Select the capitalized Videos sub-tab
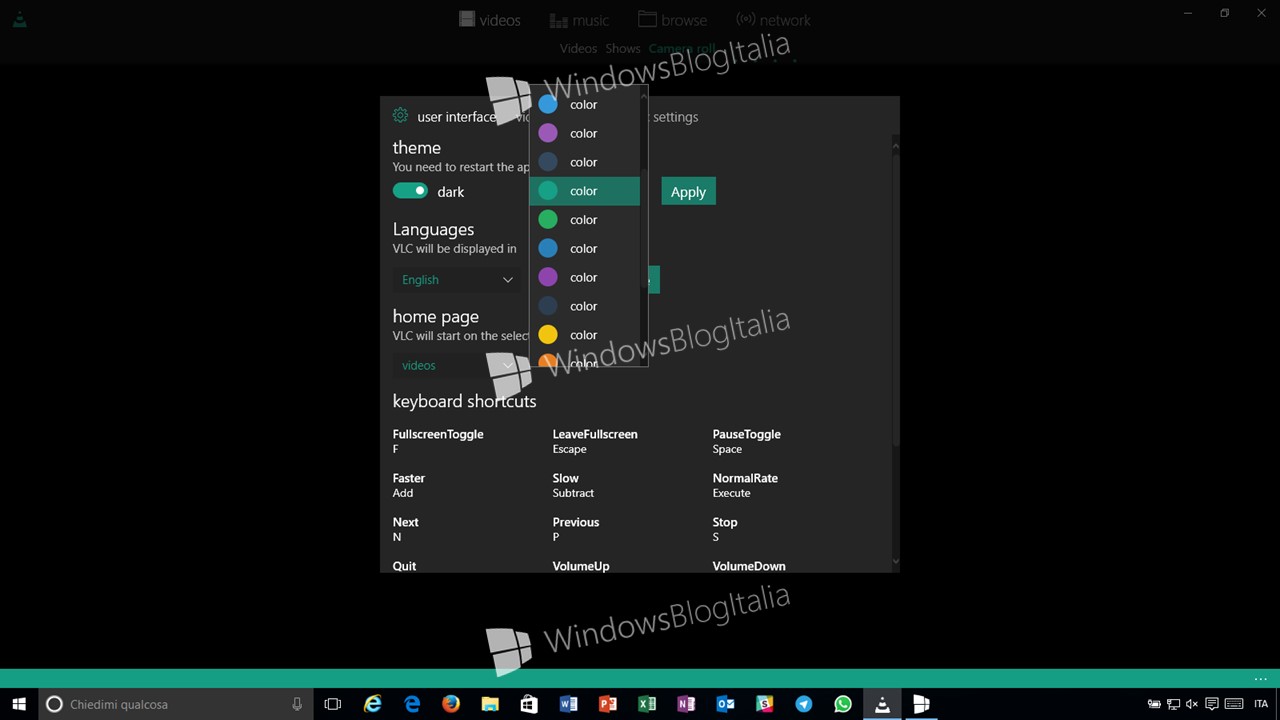Viewport: 1280px width, 720px height. 578,48
